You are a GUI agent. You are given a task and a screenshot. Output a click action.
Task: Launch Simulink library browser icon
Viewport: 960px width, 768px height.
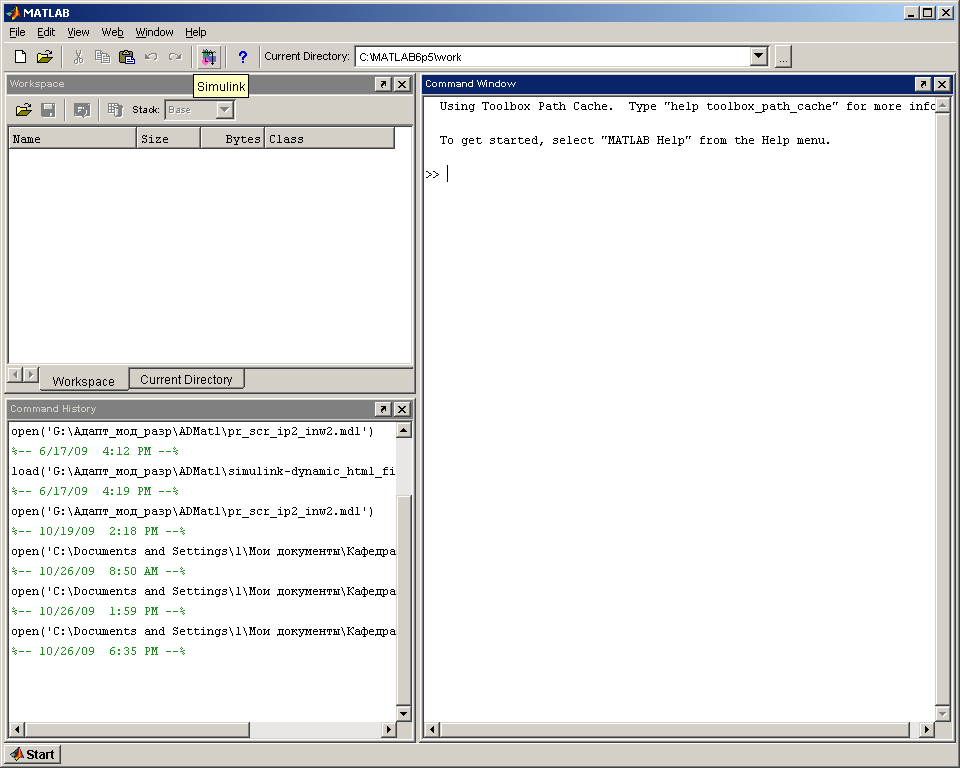pyautogui.click(x=209, y=57)
